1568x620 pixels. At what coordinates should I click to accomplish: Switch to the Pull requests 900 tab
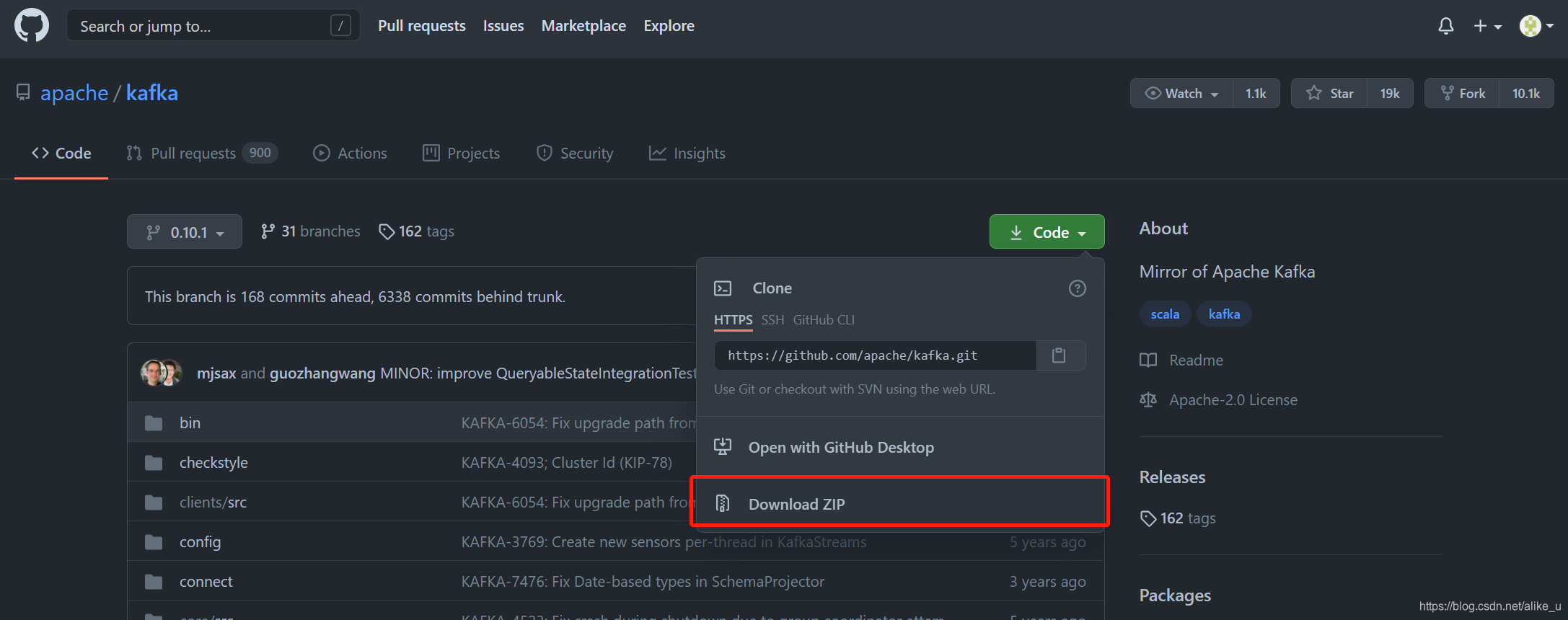click(202, 154)
